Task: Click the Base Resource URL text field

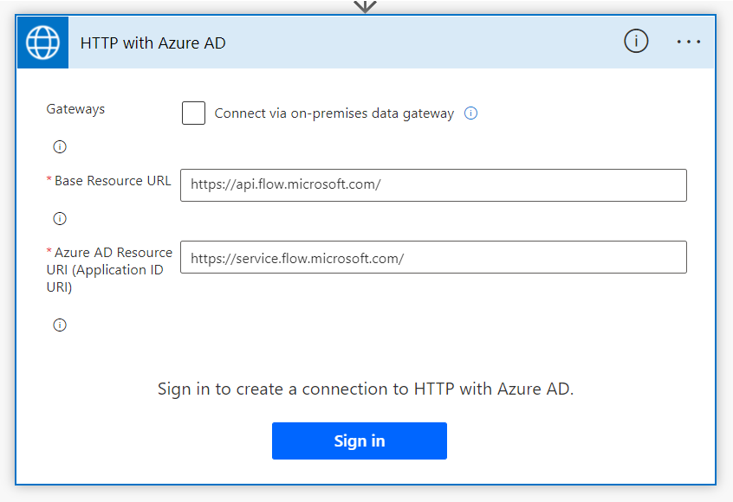Action: coord(433,185)
